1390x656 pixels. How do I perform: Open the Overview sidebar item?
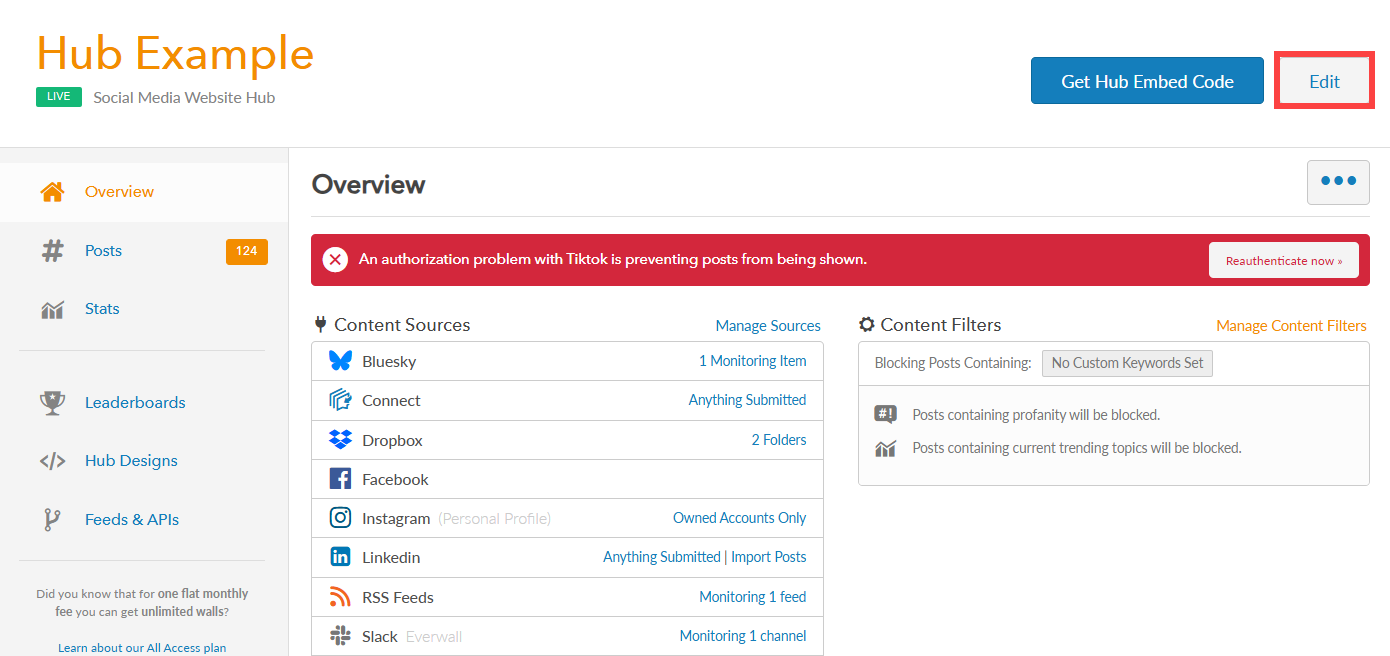point(144,192)
